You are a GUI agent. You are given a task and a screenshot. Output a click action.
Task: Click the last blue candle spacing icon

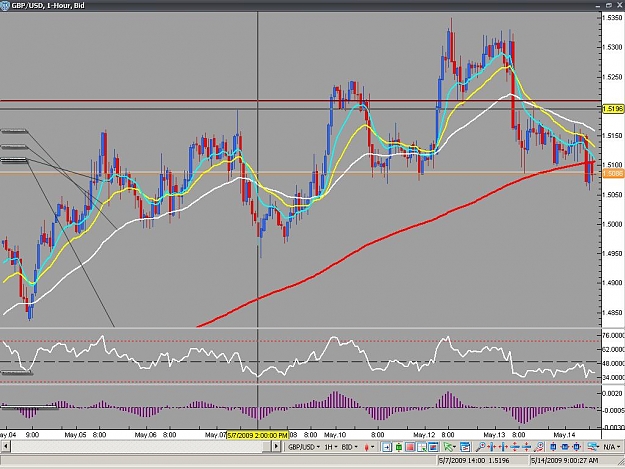[576, 447]
